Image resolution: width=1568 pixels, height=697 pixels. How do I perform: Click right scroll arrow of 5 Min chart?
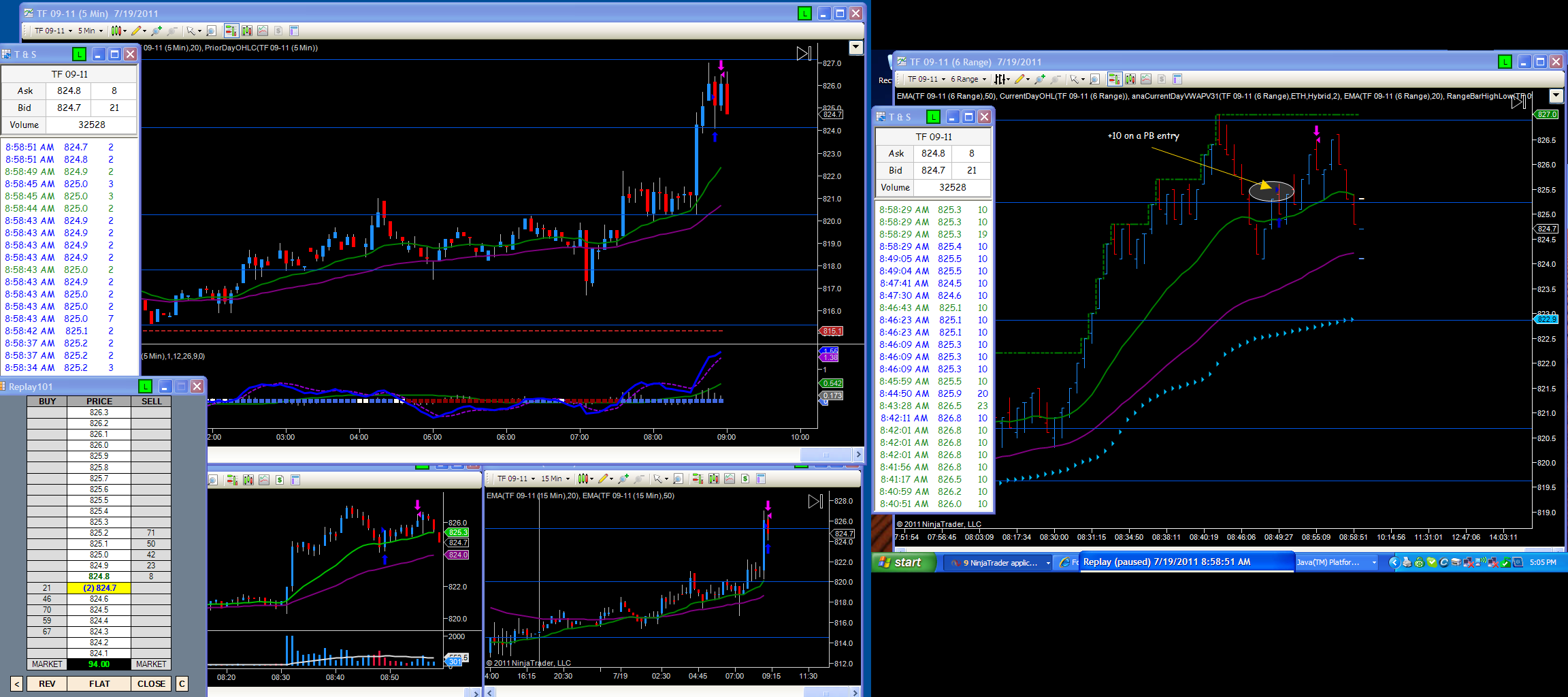[858, 454]
